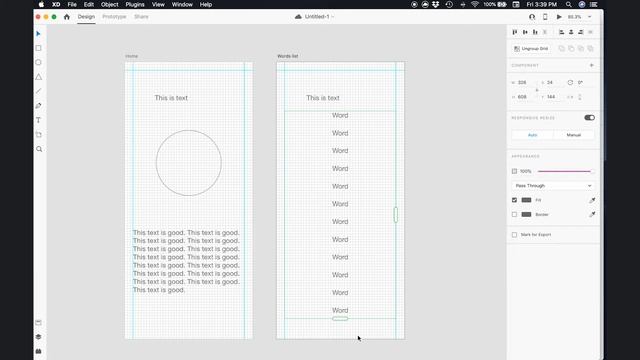Open the zoom percentage dropdown

point(589,17)
